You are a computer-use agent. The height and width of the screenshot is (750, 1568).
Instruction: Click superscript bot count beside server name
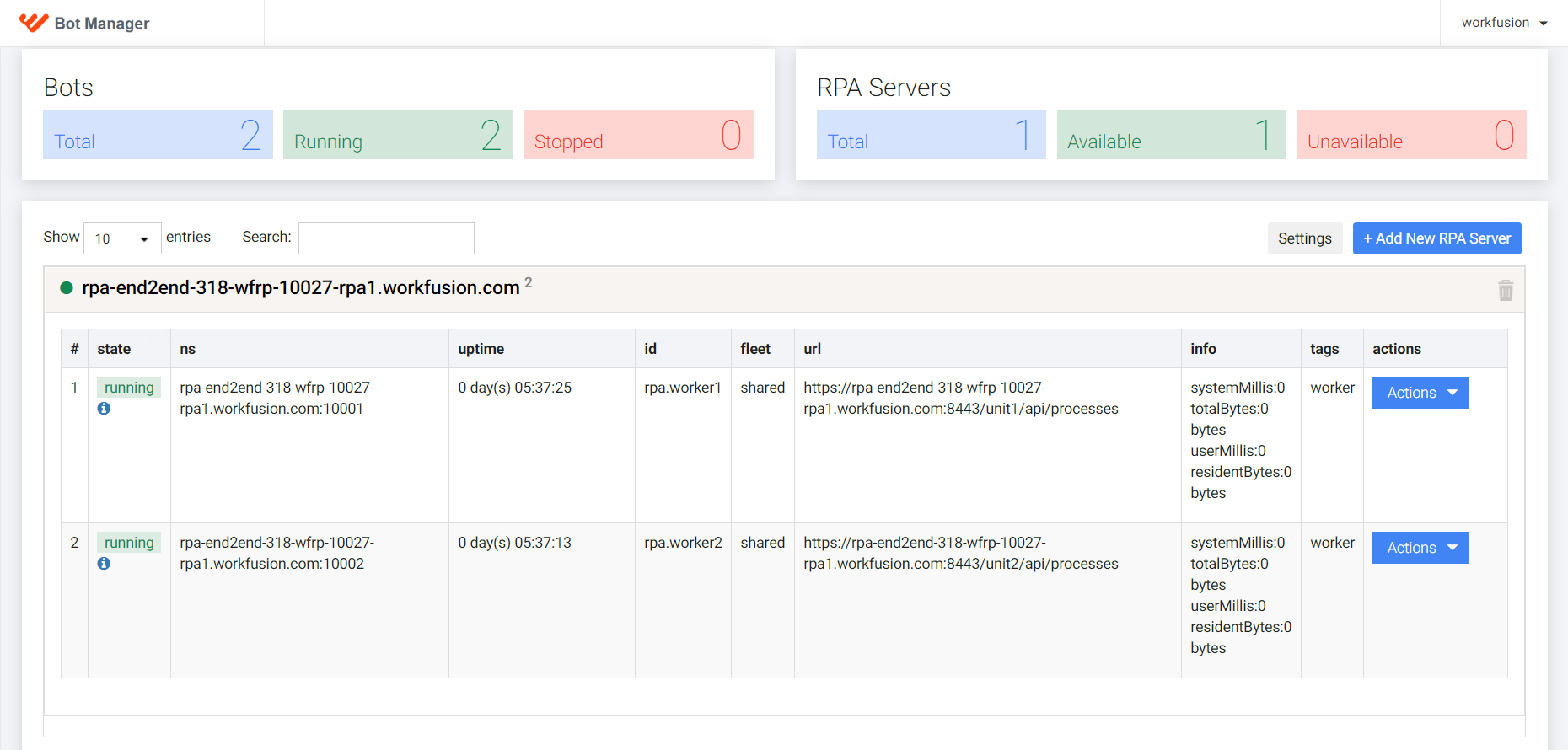coord(529,282)
